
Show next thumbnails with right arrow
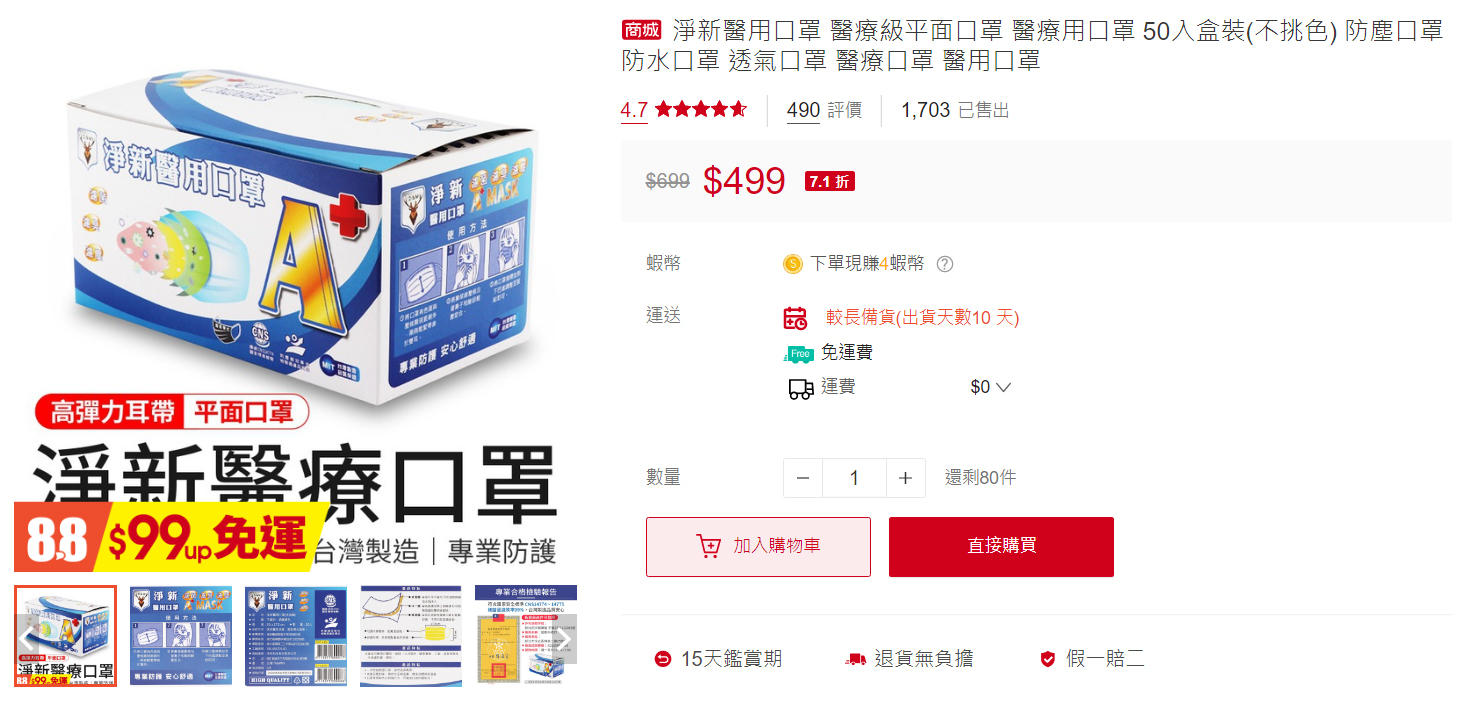coord(563,637)
